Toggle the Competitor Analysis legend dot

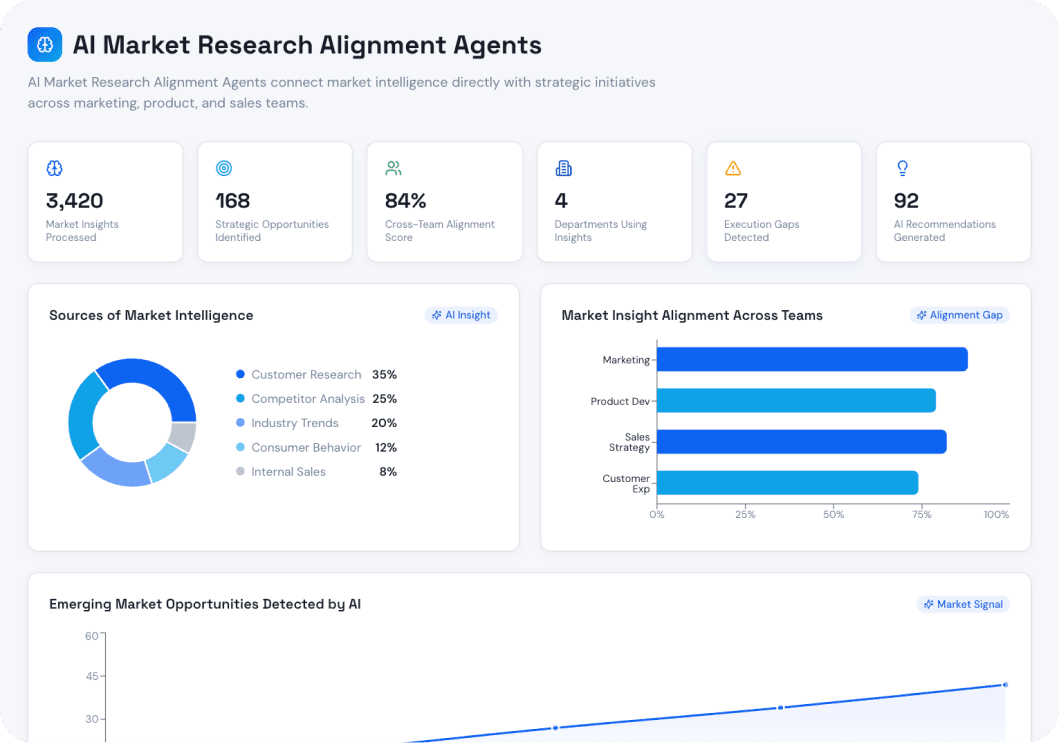239,398
